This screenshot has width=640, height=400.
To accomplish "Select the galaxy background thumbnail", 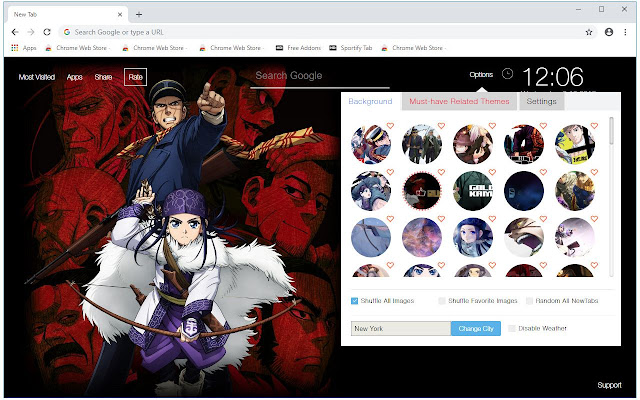I will tap(422, 238).
